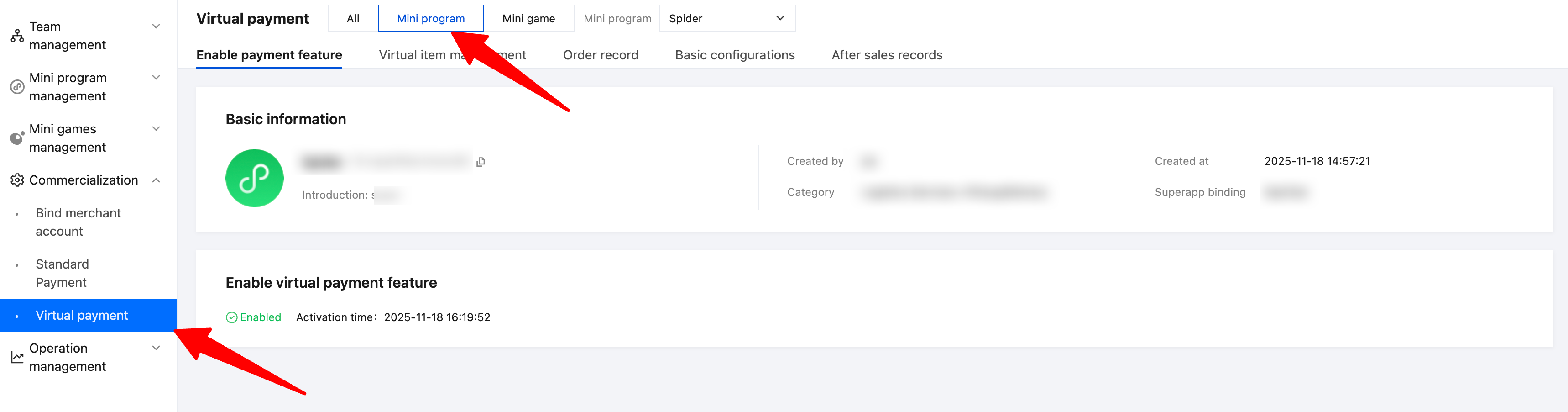Select the Mini program filter option

click(x=430, y=19)
